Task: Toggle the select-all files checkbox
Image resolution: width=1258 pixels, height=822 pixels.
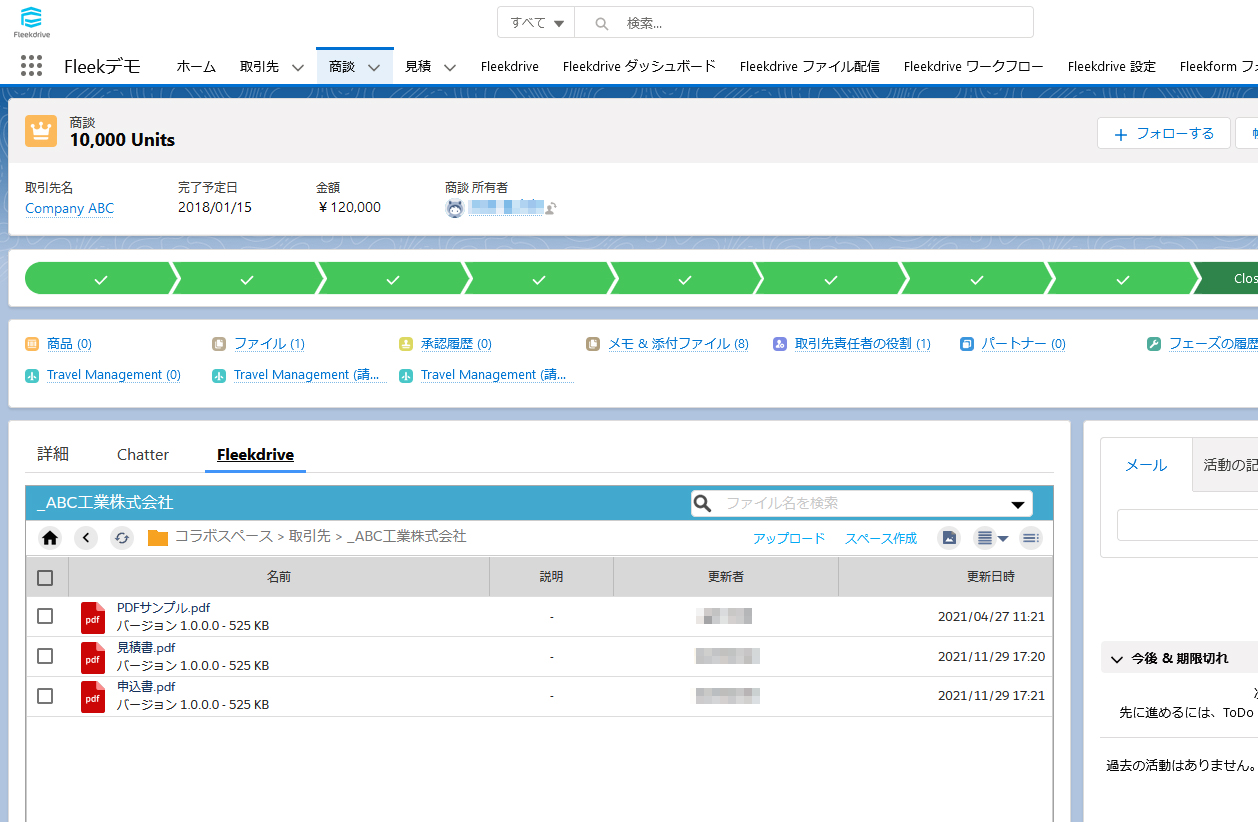Action: 45,577
